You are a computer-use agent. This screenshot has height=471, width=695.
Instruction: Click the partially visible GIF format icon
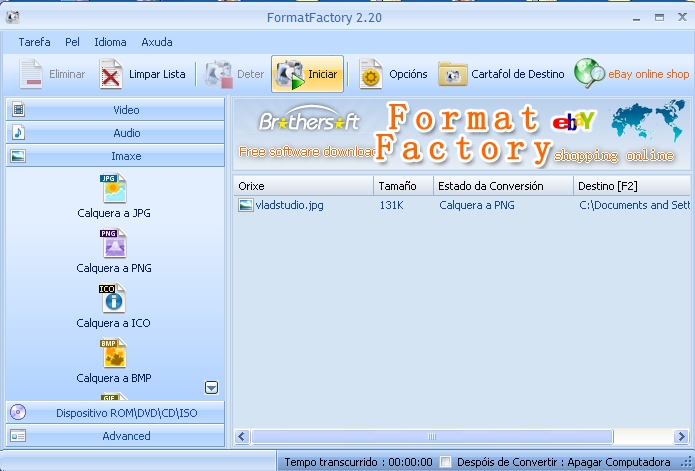point(113,396)
